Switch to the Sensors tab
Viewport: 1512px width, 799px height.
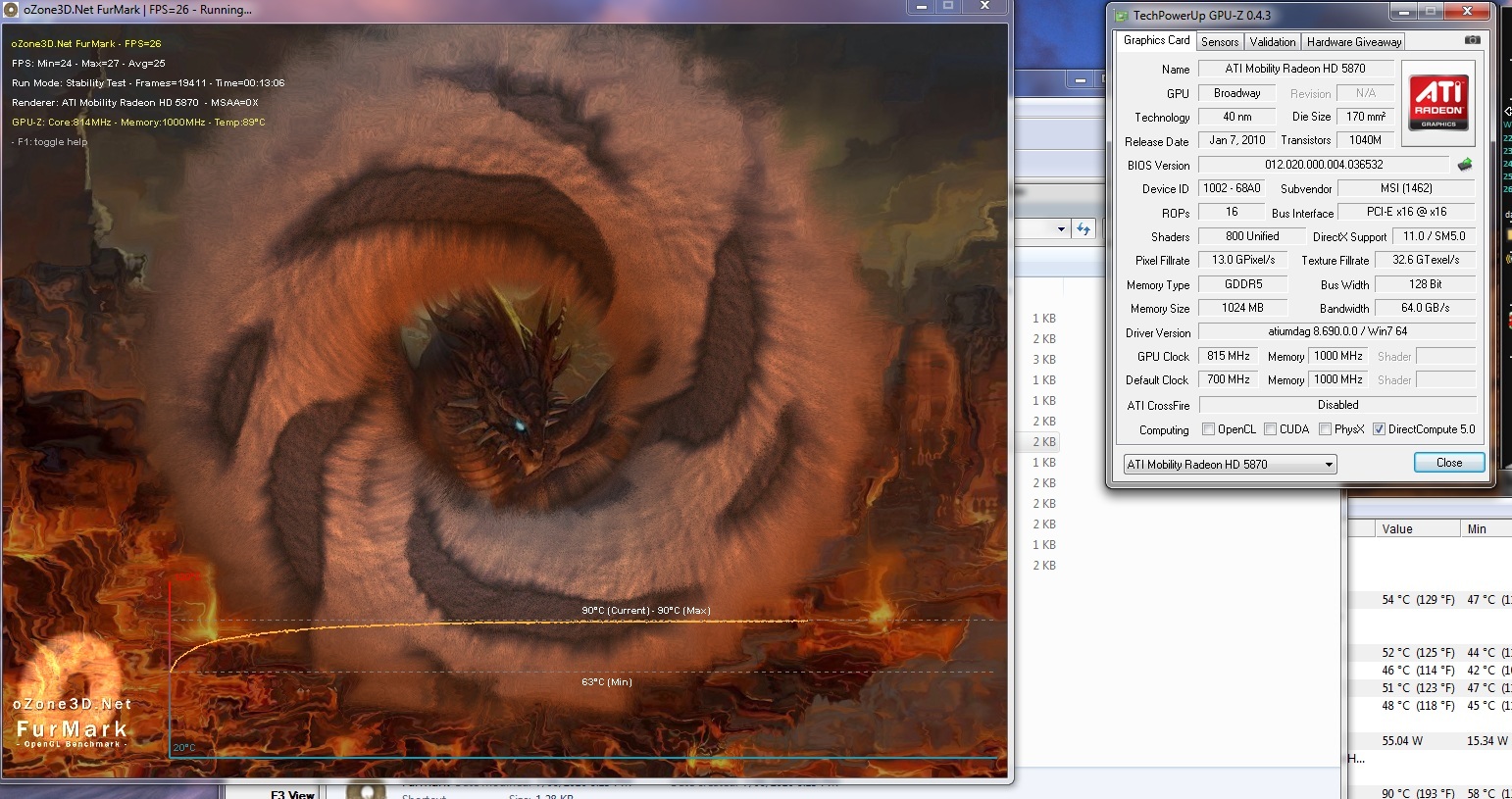pos(1220,42)
